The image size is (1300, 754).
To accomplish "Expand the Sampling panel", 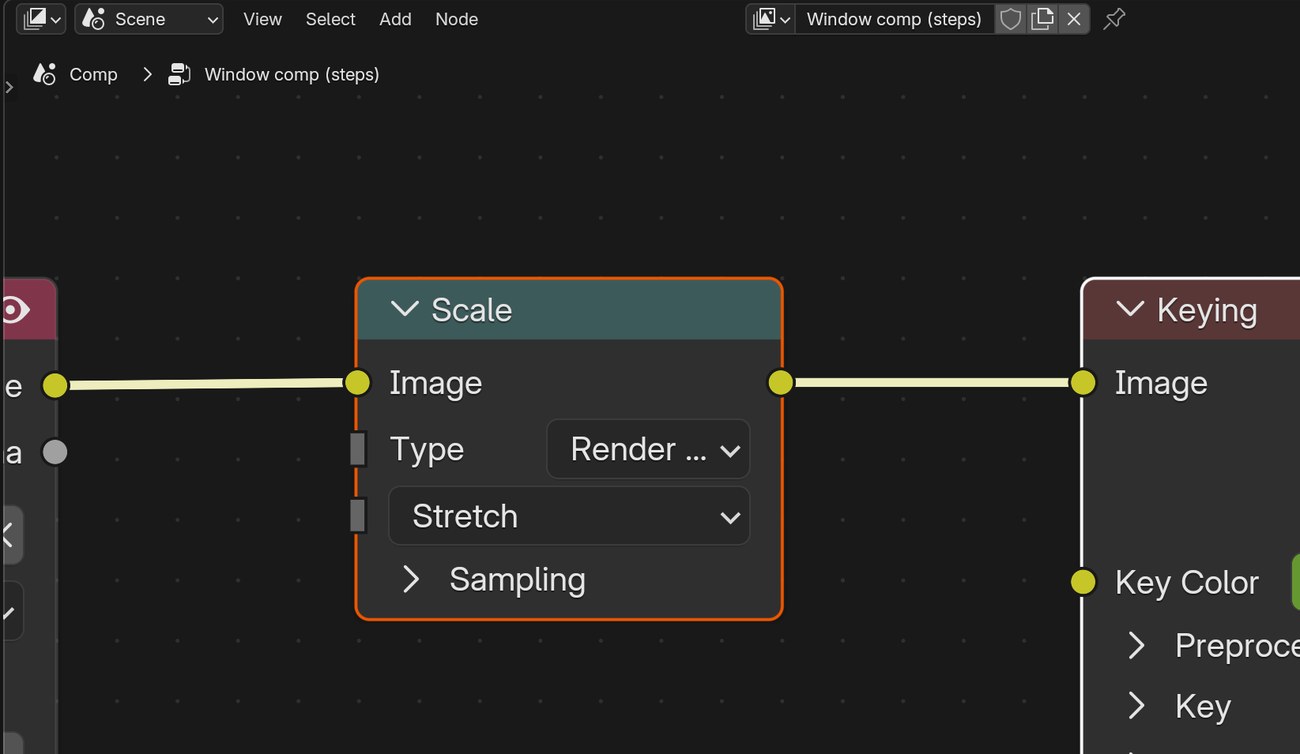I will pos(411,580).
